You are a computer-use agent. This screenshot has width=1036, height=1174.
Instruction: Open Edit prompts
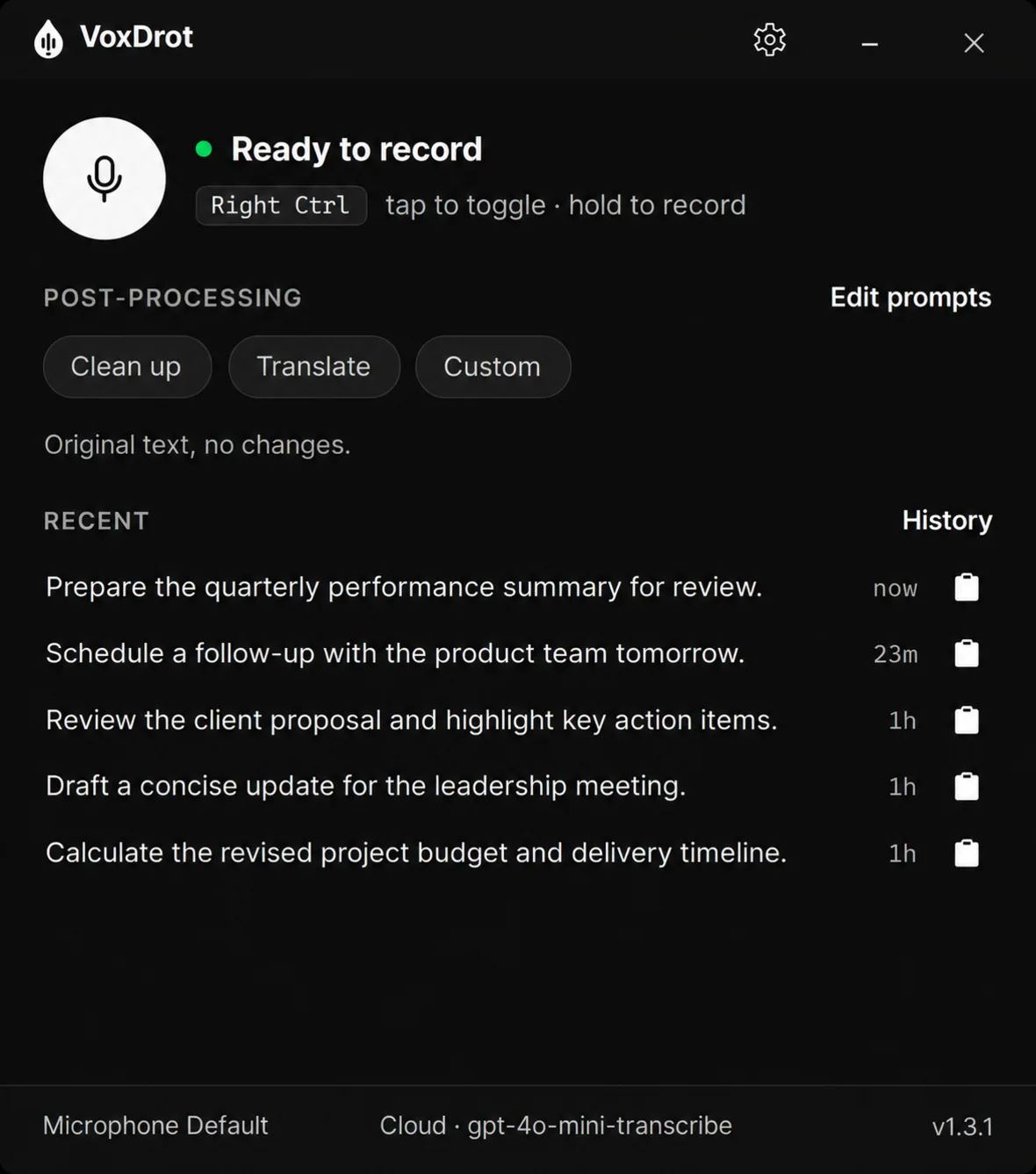910,298
